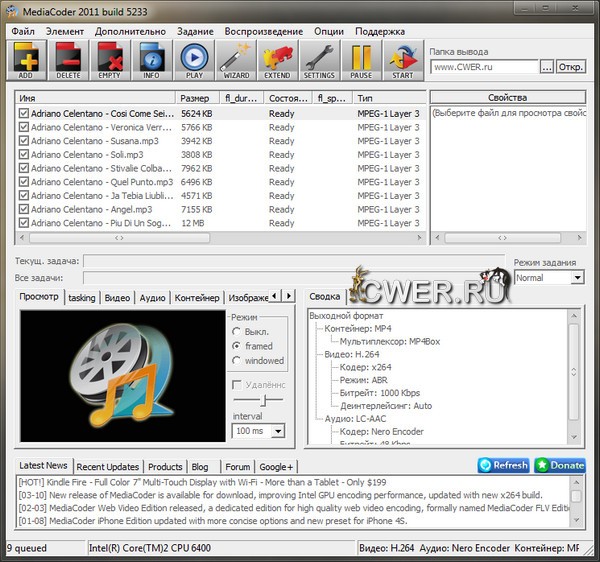Click the Kindle Fire [HOT!] news link
This screenshot has width=600, height=562.
coord(202,482)
